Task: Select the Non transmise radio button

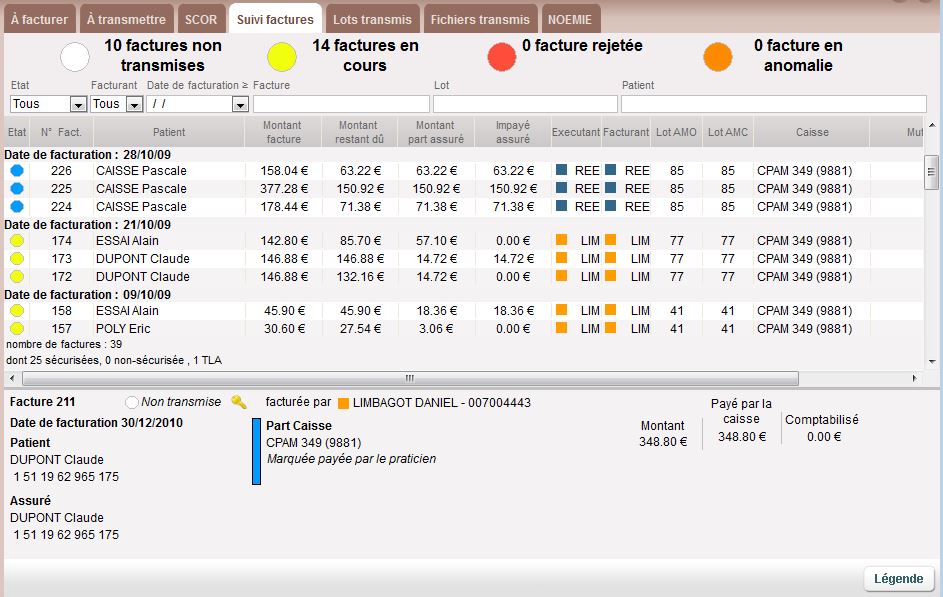Action: pos(132,402)
